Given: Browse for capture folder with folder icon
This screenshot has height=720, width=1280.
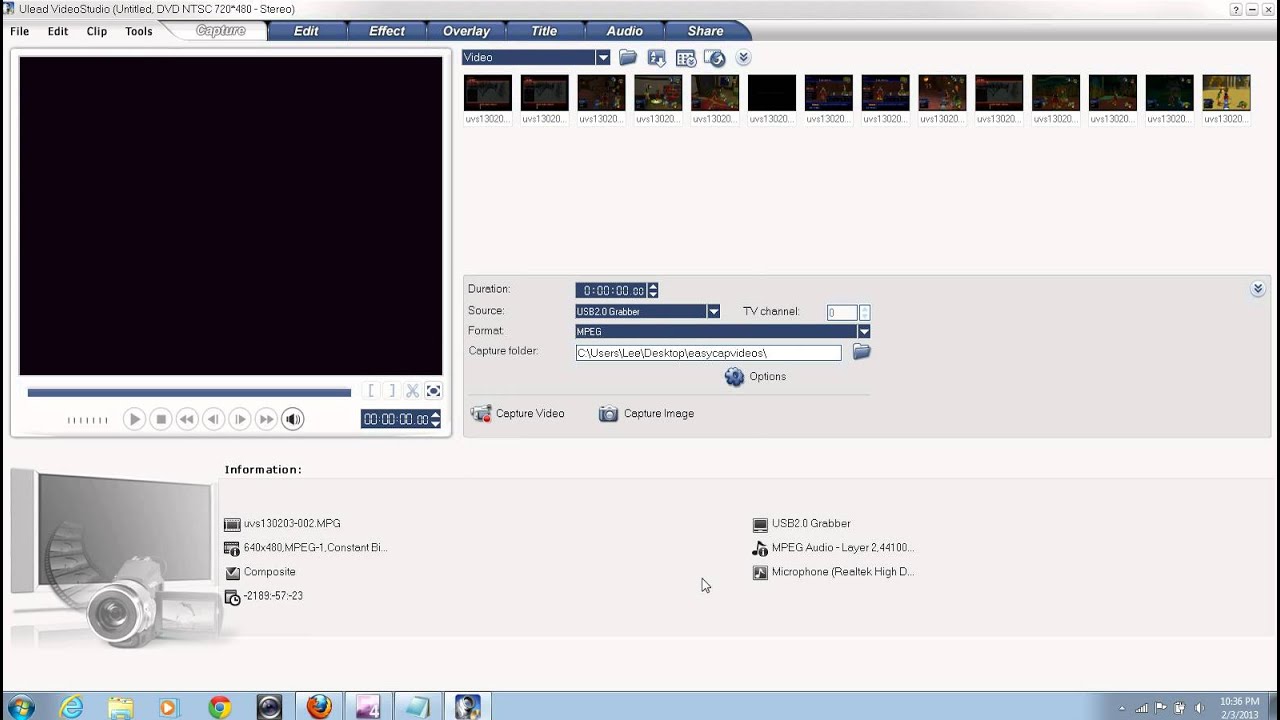Looking at the screenshot, I should (861, 352).
